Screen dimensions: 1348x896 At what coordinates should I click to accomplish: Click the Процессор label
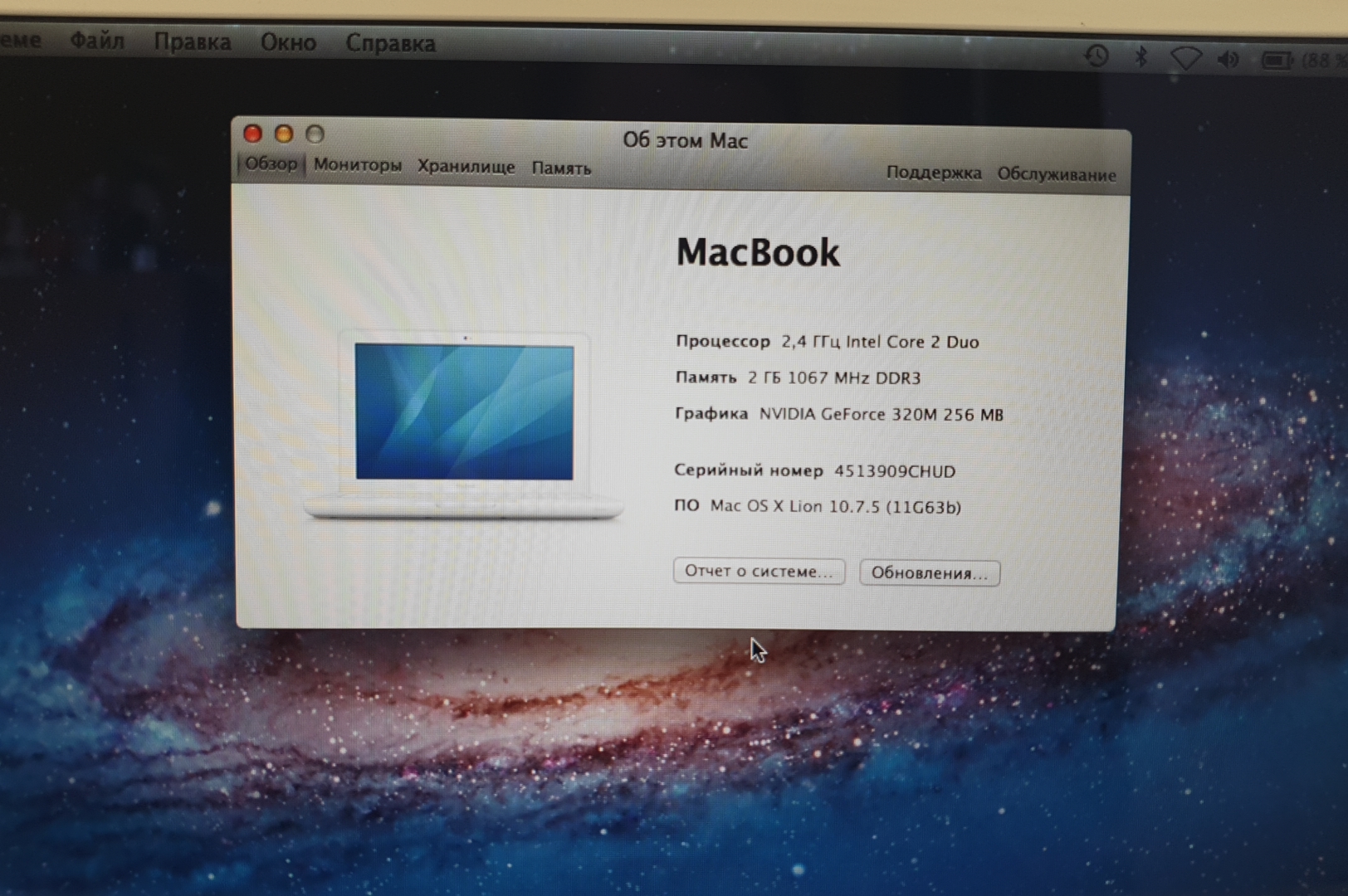(722, 341)
